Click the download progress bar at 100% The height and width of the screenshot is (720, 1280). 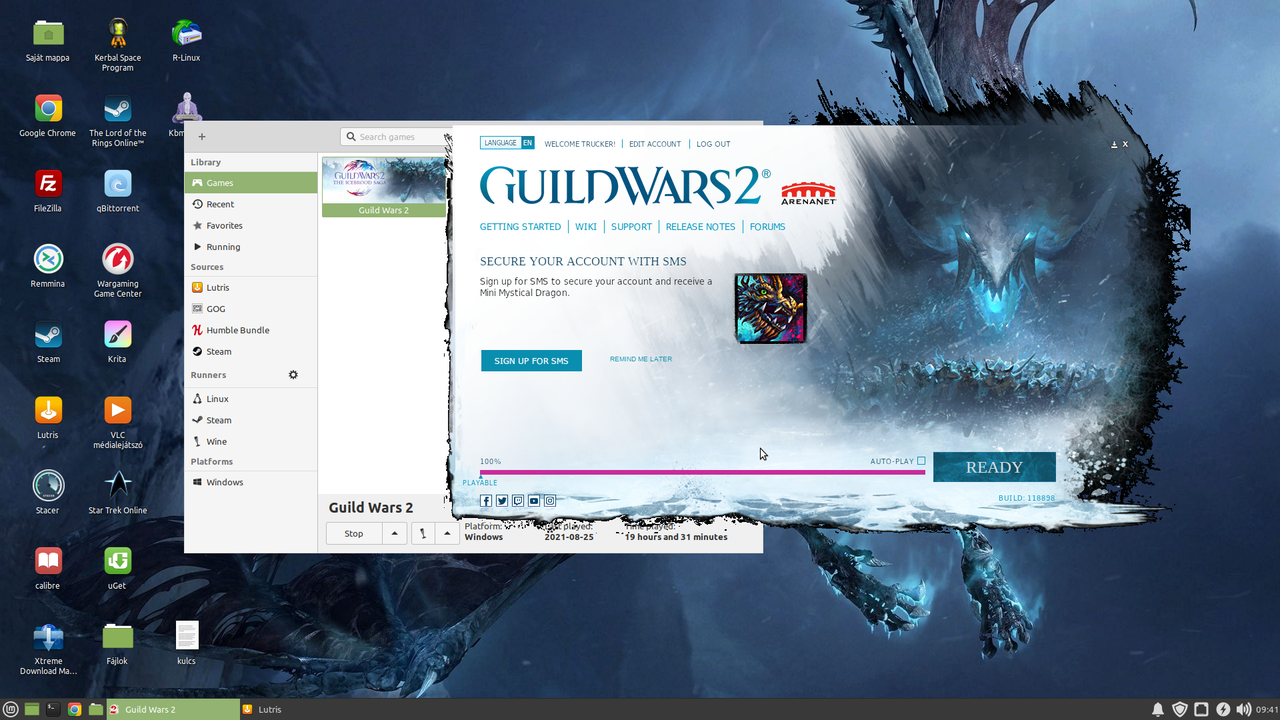[x=702, y=472]
